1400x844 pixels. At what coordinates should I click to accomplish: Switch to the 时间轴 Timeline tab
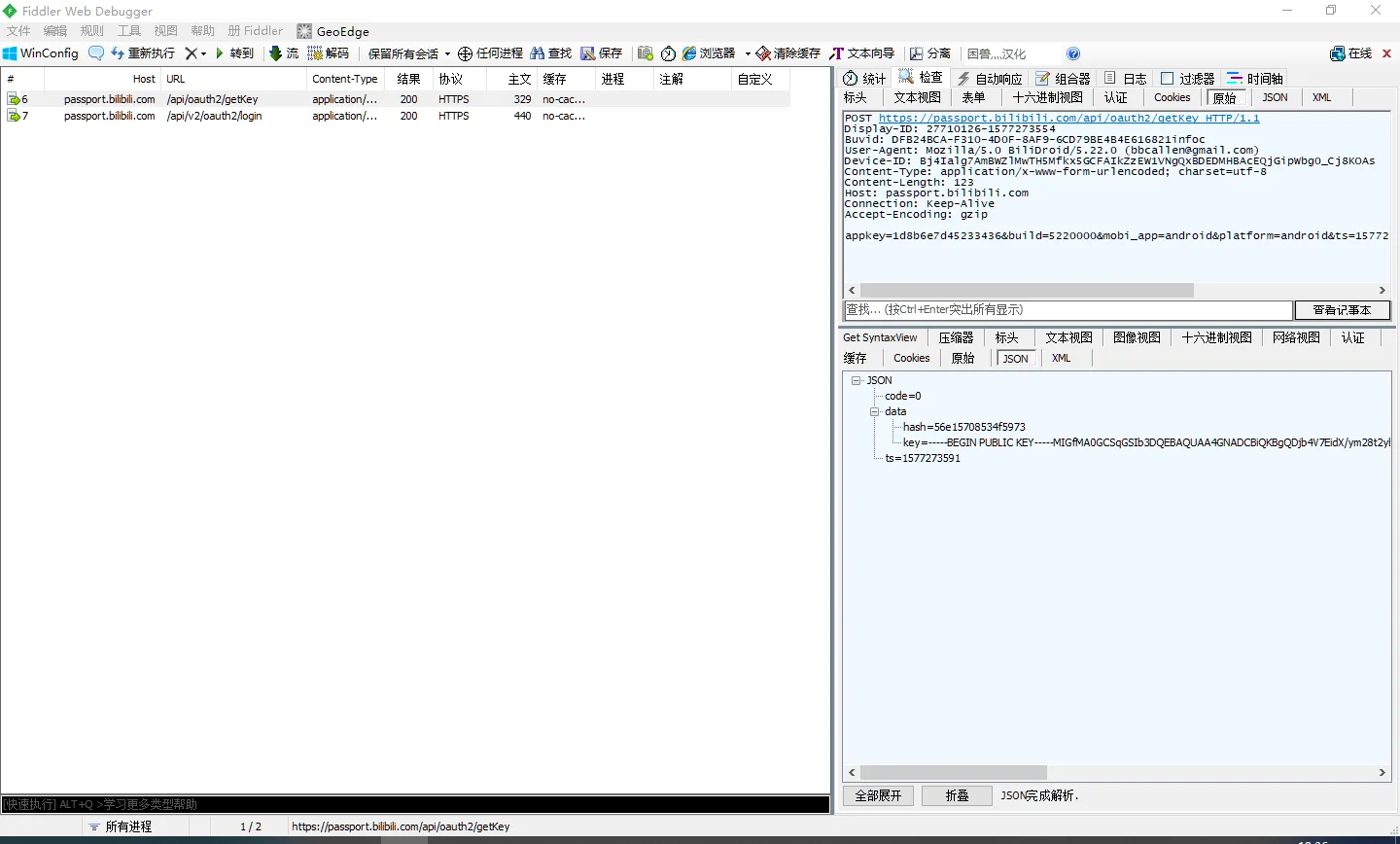[1255, 78]
